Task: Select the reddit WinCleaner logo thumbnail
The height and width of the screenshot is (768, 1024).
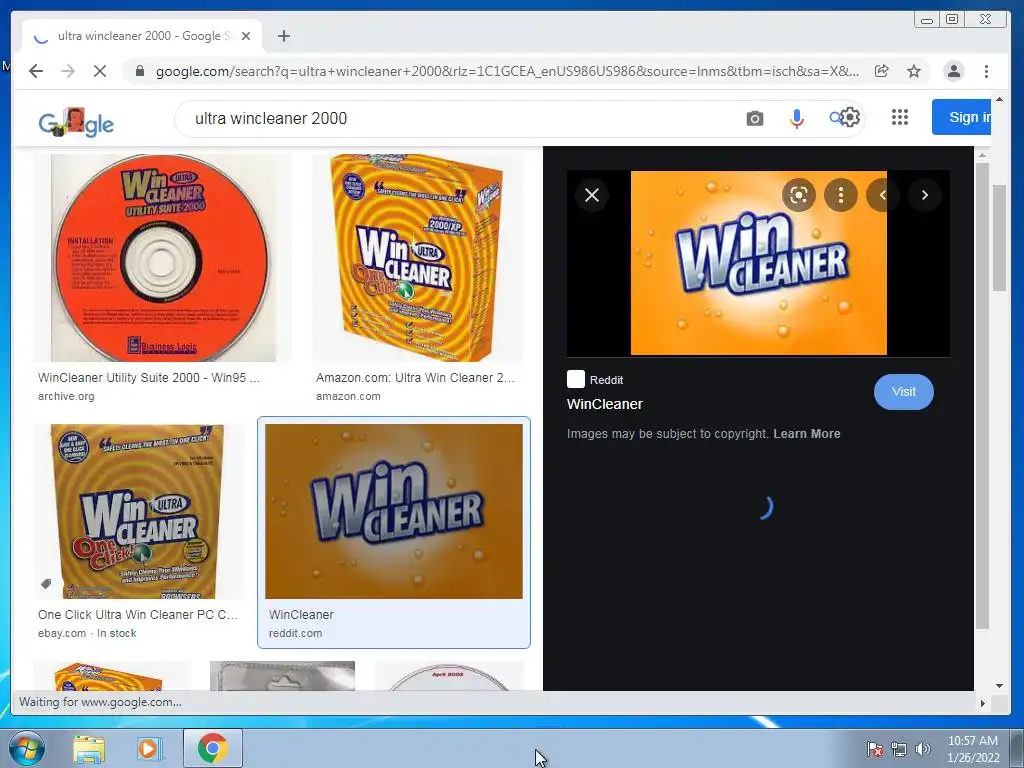Action: [x=394, y=511]
